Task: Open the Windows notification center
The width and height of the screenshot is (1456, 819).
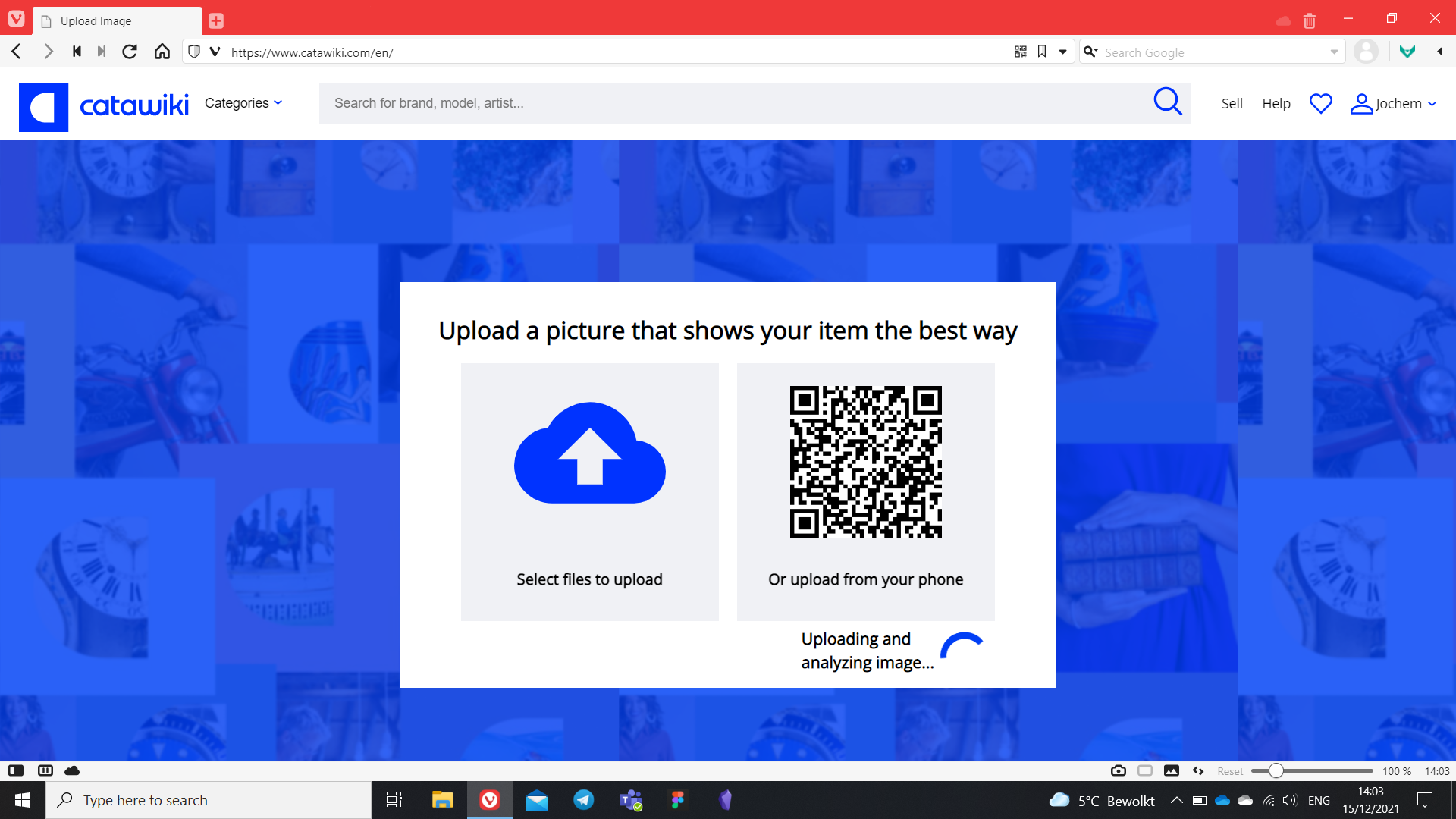Action: click(1425, 800)
